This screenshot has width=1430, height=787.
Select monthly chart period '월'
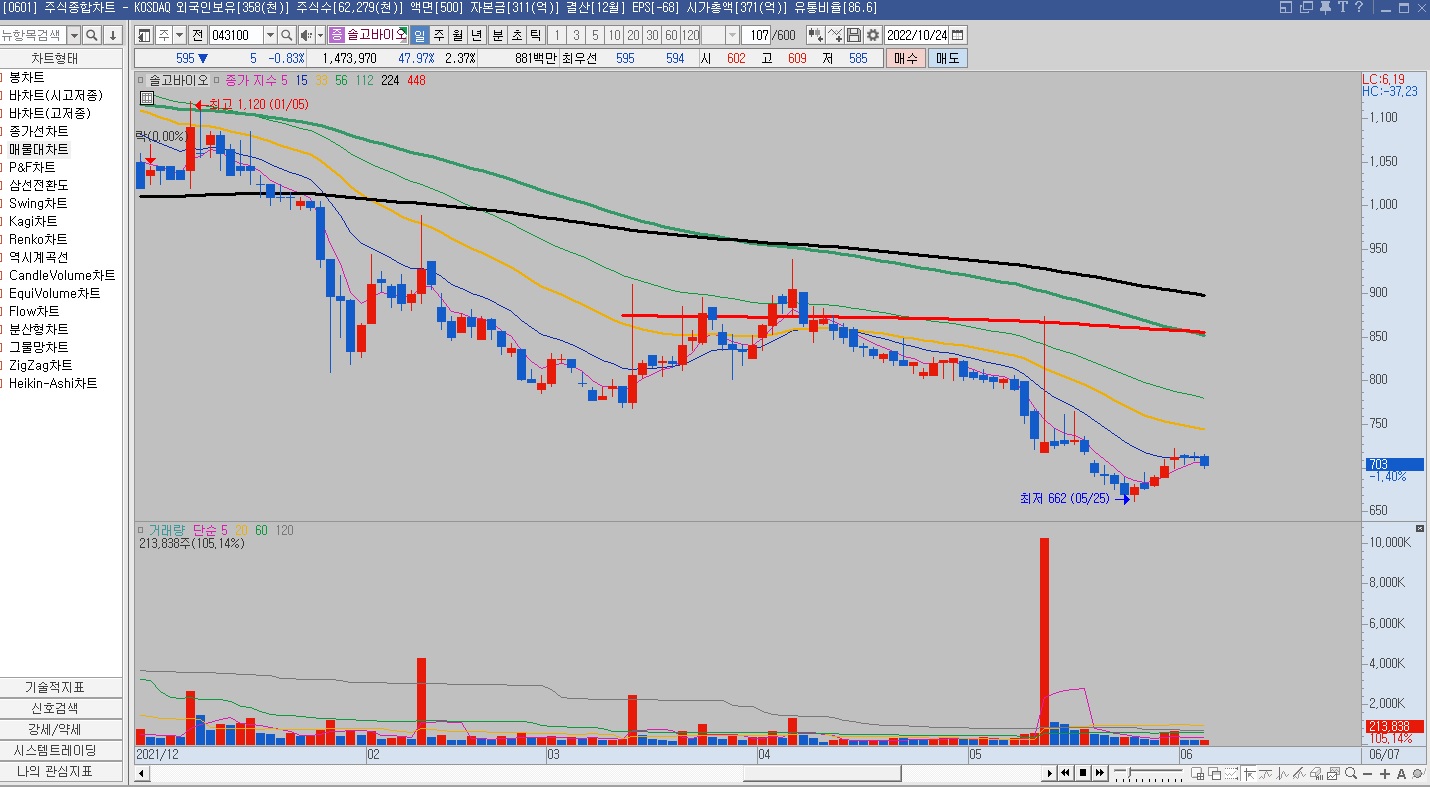(x=457, y=35)
